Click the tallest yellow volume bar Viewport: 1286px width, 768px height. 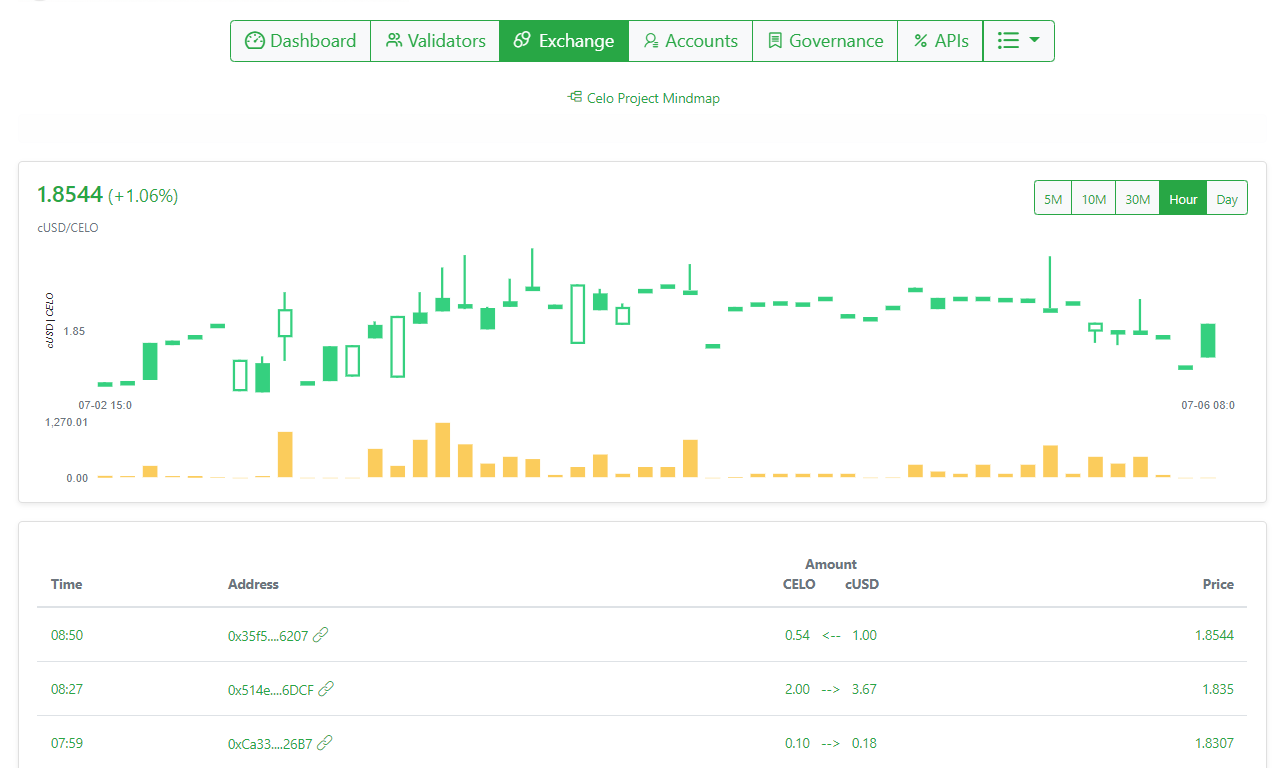point(443,451)
